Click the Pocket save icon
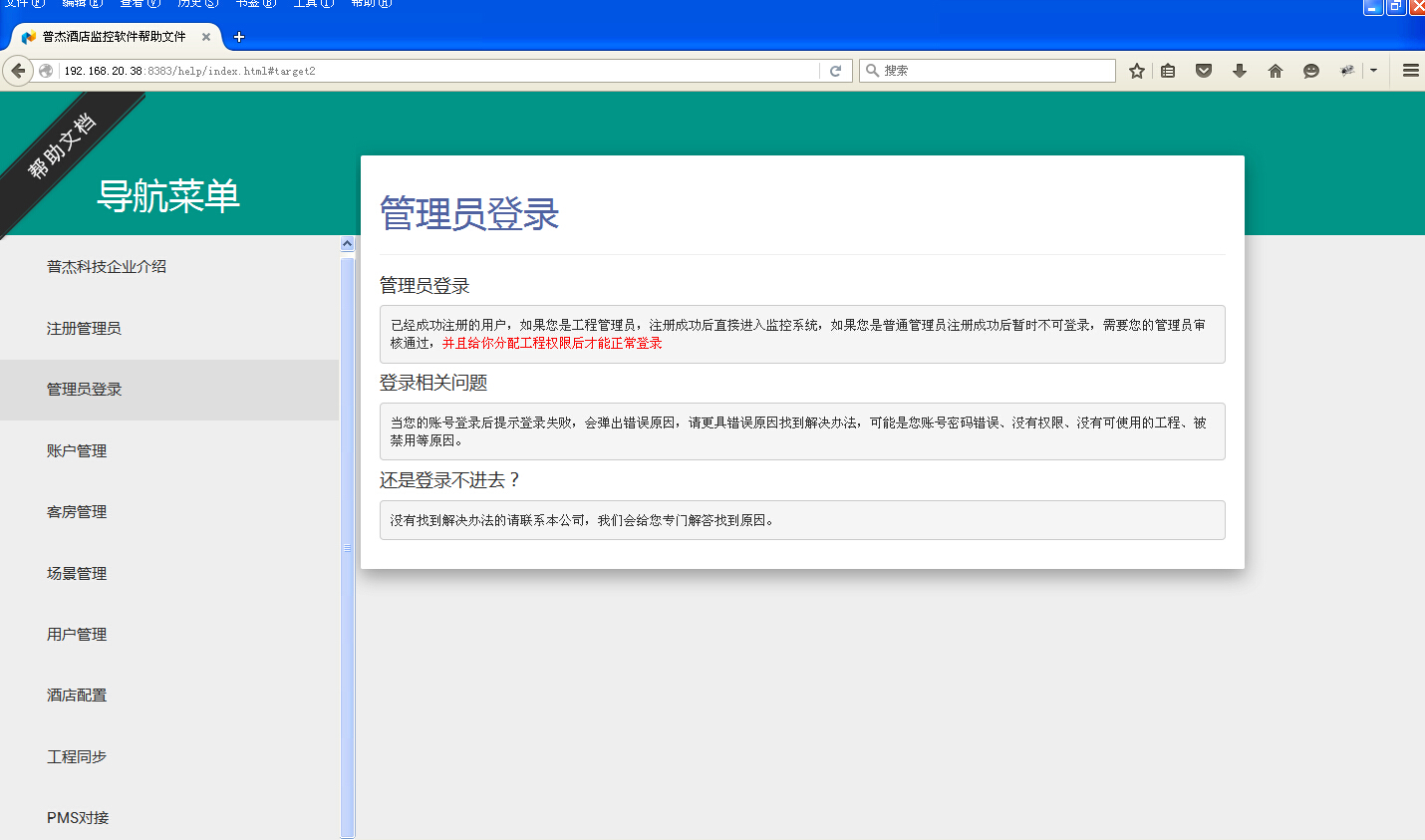Screen dimensions: 1425x840 (1204, 71)
